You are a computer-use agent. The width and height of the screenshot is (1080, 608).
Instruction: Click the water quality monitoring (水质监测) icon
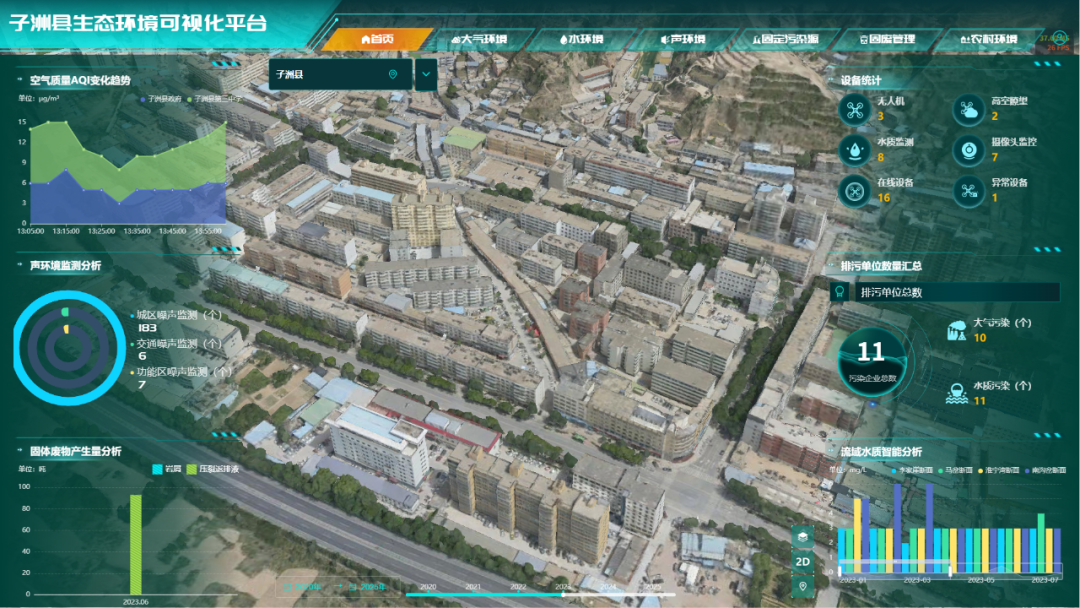coord(854,149)
